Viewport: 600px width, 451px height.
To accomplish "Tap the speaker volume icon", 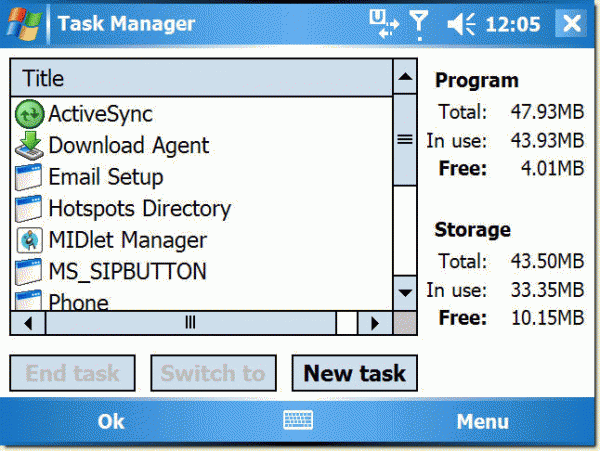I will pyautogui.click(x=461, y=23).
